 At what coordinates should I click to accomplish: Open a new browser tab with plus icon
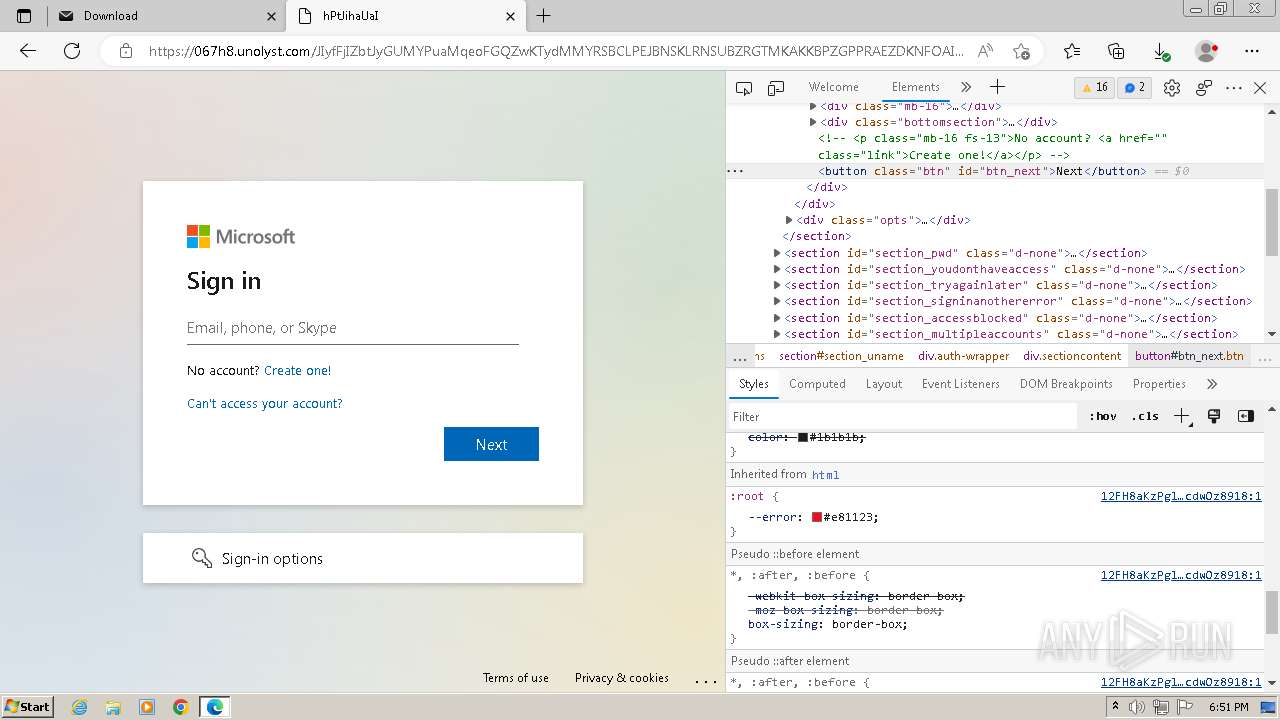pos(544,16)
